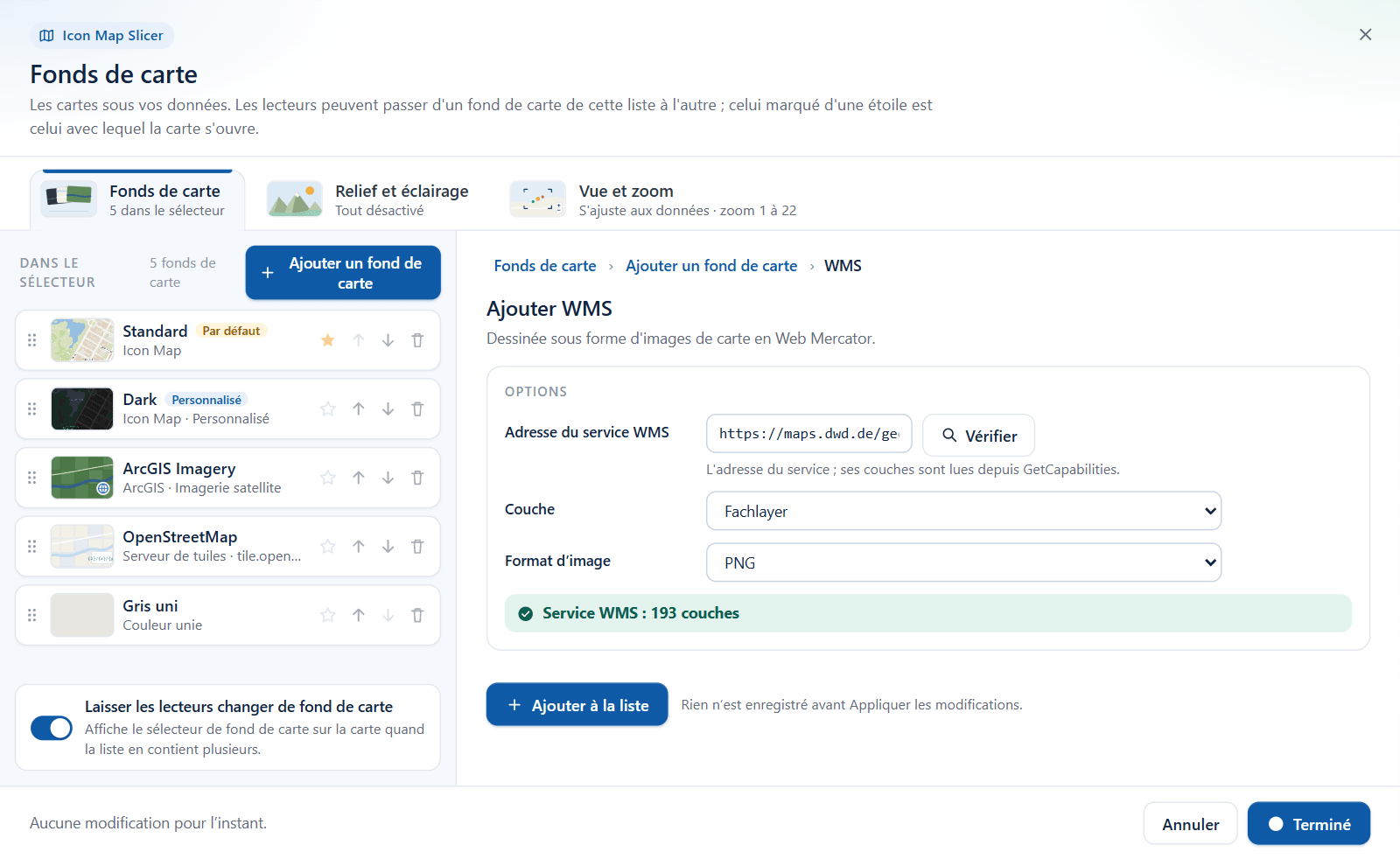Screen dimensions: 1400x859
Task: Click the Standard basemap default star
Action: pos(328,340)
